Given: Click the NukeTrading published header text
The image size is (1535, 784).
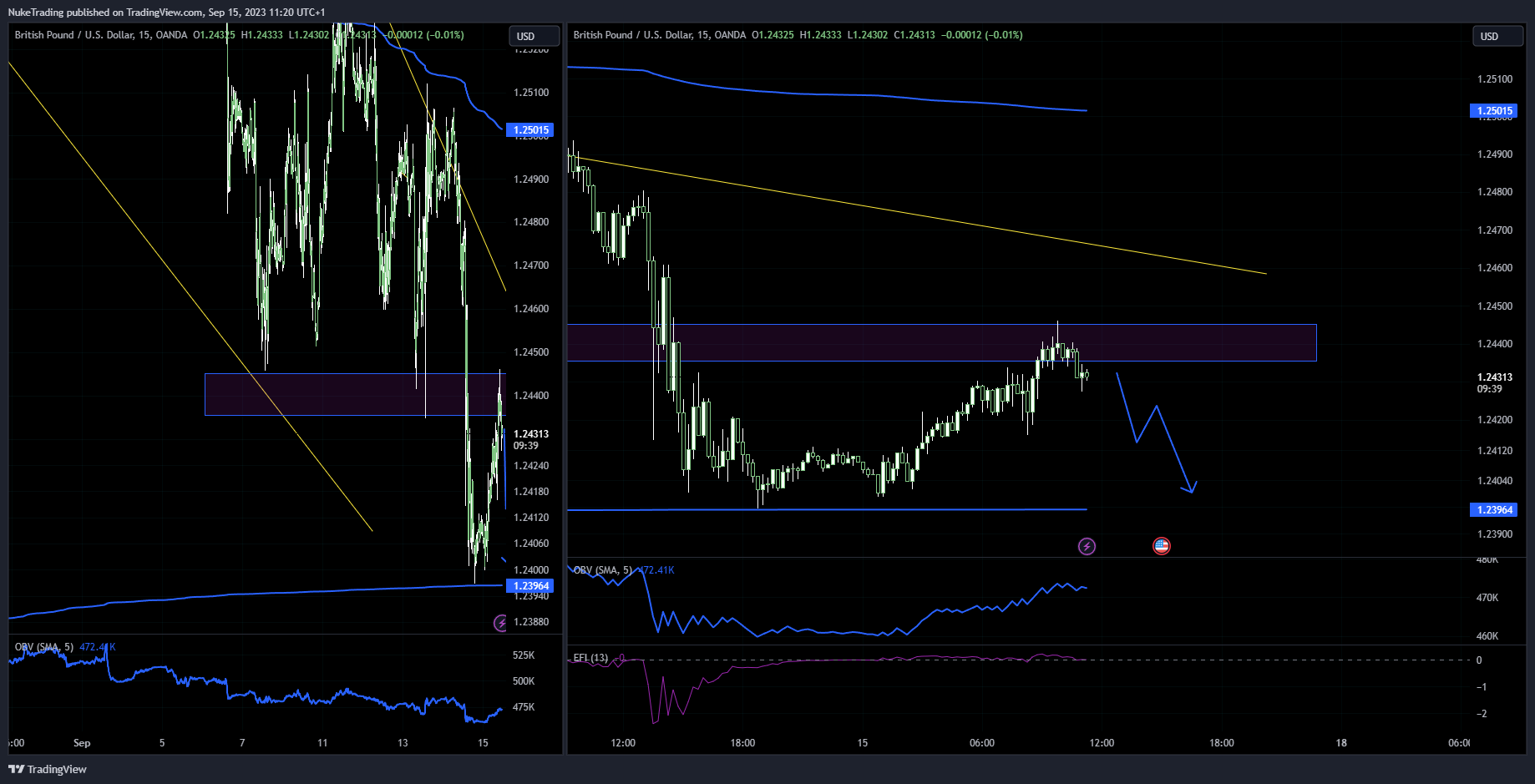Looking at the screenshot, I should pos(166,13).
